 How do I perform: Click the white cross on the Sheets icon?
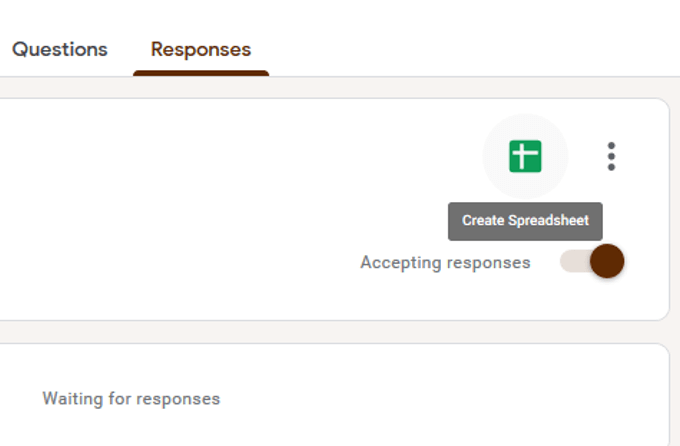tap(525, 156)
